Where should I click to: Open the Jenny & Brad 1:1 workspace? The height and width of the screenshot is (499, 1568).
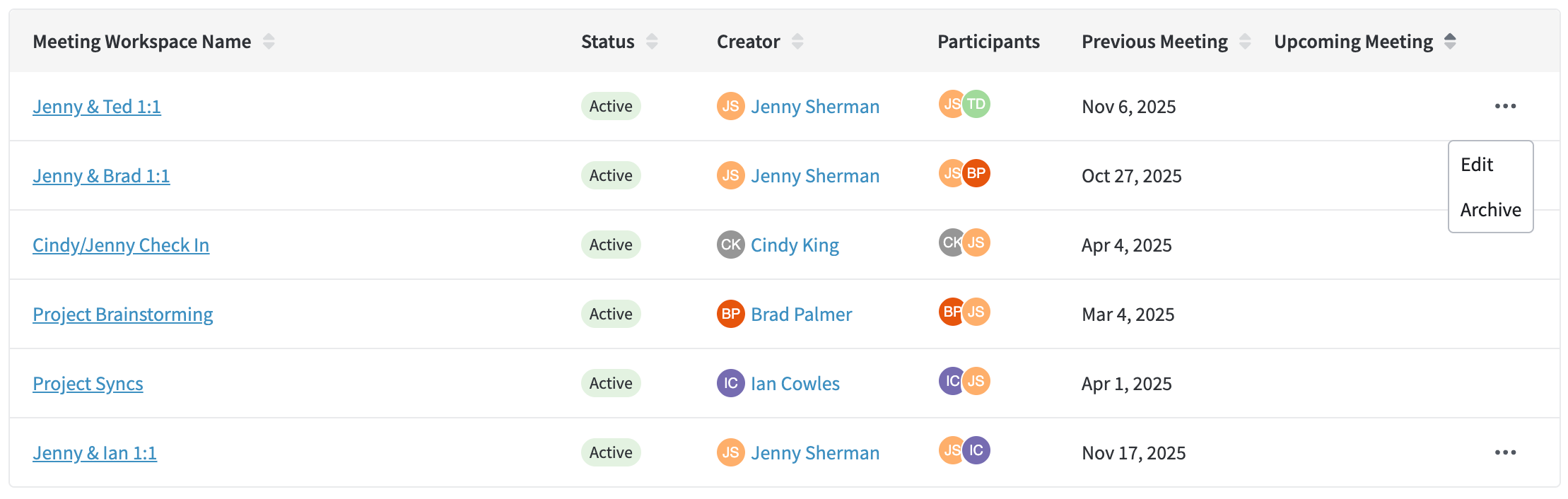pyautogui.click(x=101, y=176)
